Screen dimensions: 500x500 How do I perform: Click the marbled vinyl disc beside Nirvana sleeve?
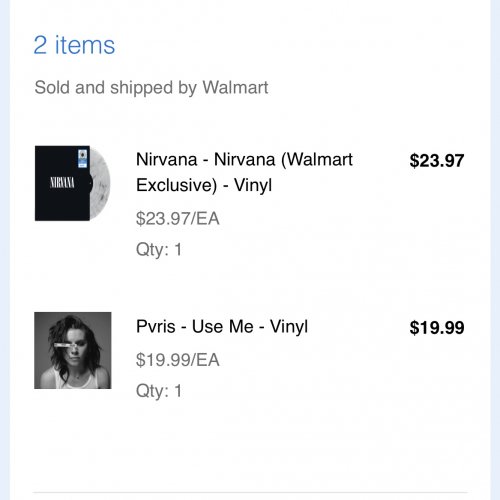point(100,183)
